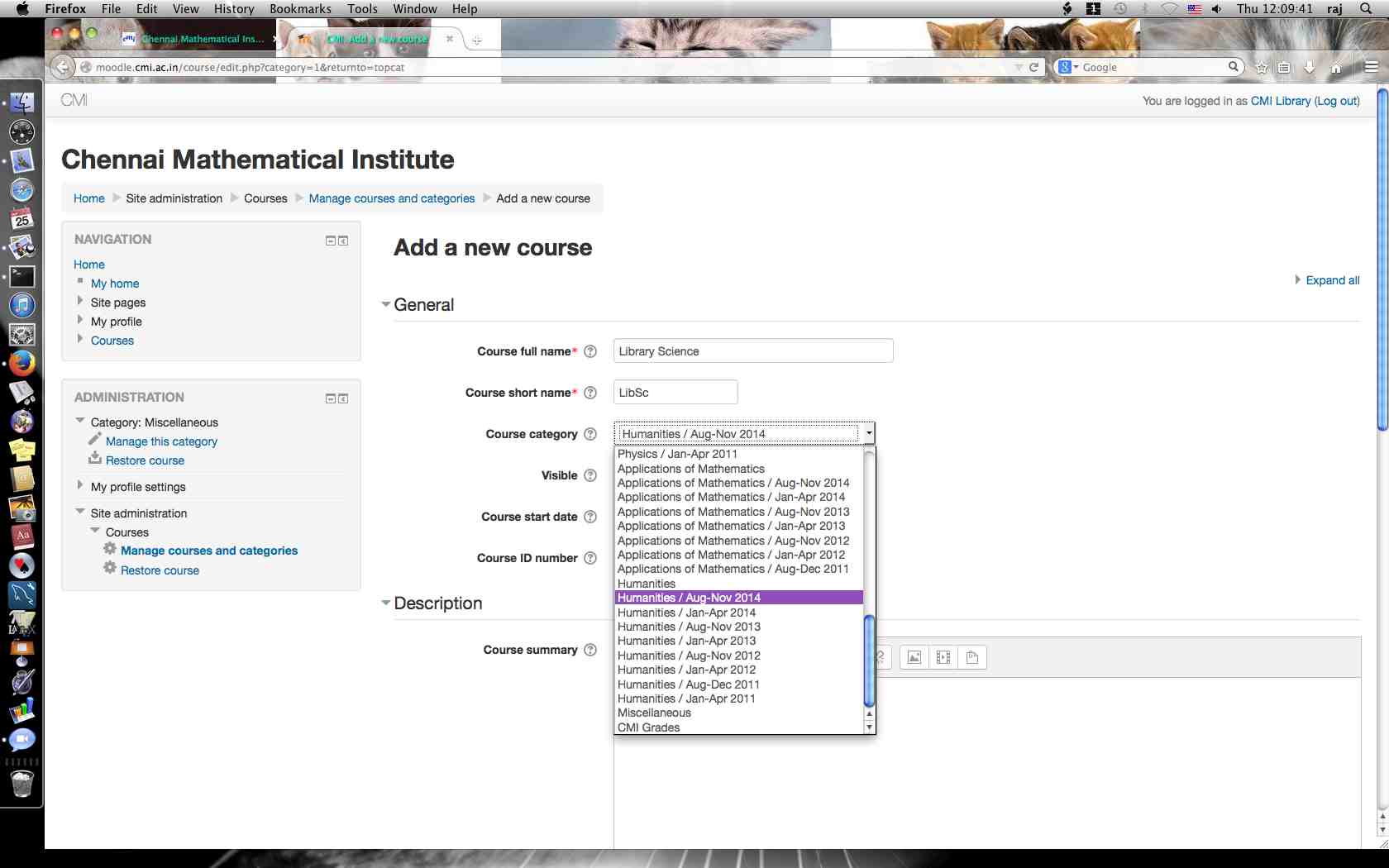1389x868 pixels.
Task: Open the History menu
Action: click(234, 8)
